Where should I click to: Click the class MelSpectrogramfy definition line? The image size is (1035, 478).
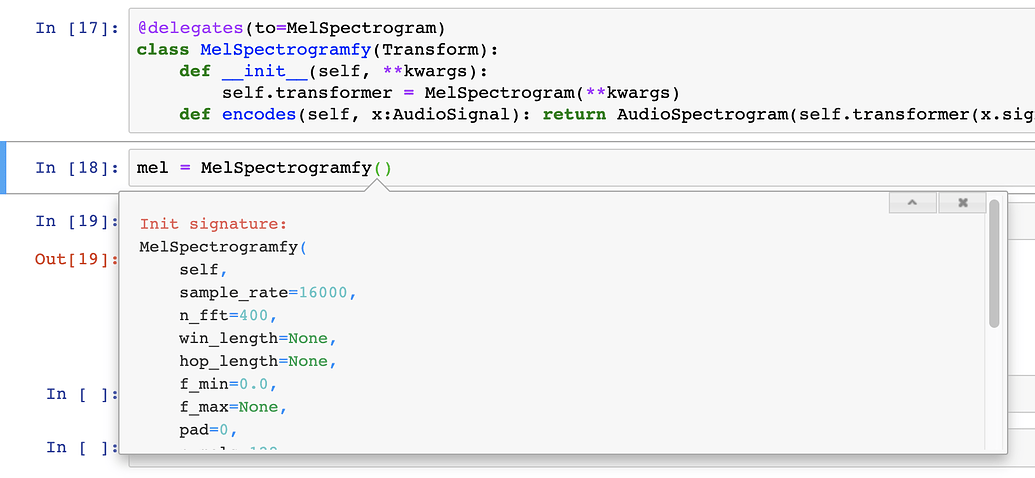pyautogui.click(x=316, y=49)
